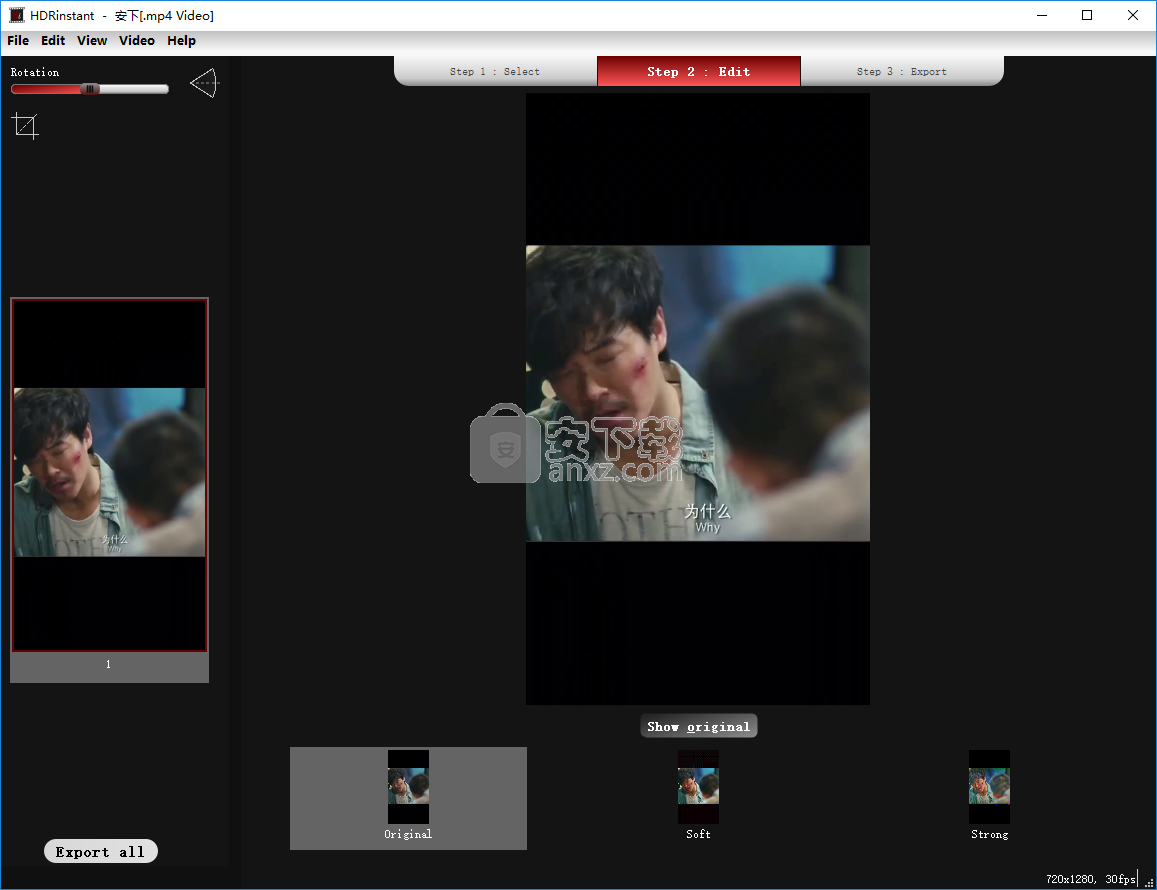Screen dimensions: 1157x890
Task: Close the HDRinstant window
Action: (1133, 15)
